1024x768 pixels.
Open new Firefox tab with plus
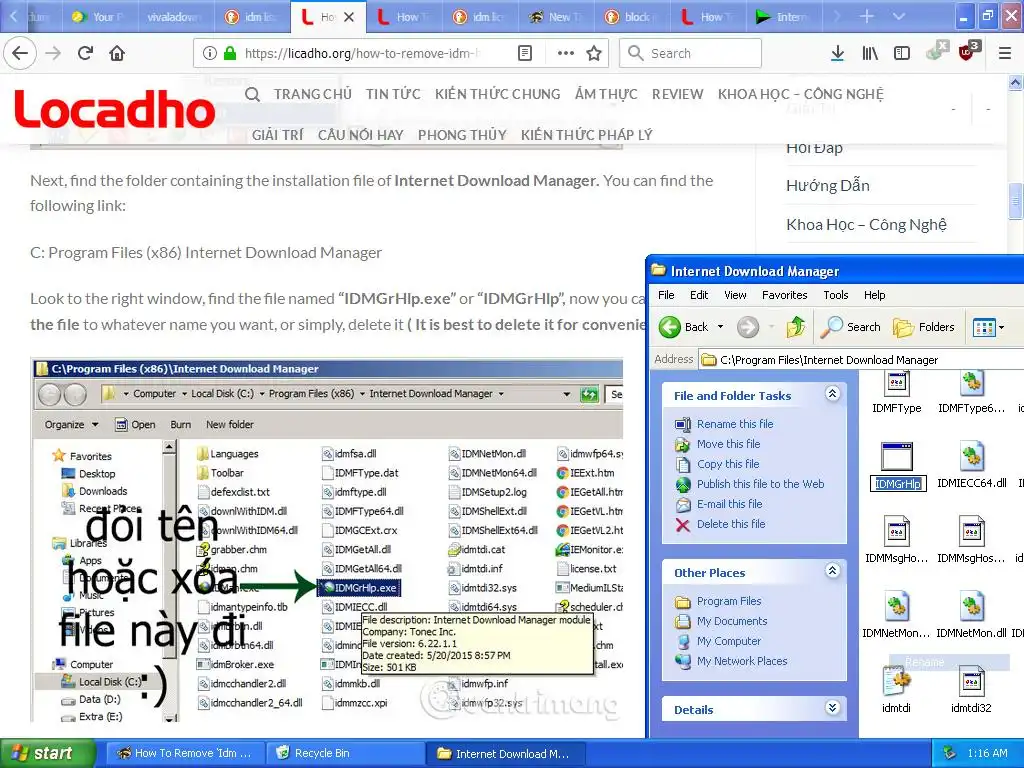click(867, 16)
